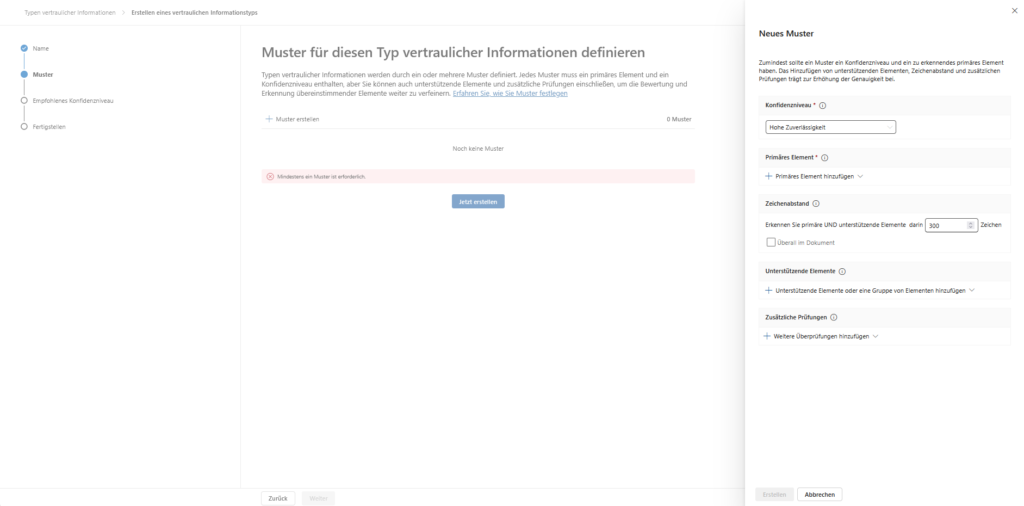Click info icon beside Primäres Element
Screen dimensions: 1024x506
[825, 157]
